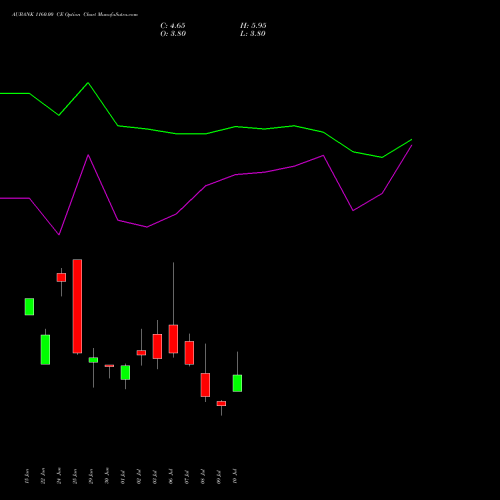Select the 09 Jul date label

click(219, 477)
